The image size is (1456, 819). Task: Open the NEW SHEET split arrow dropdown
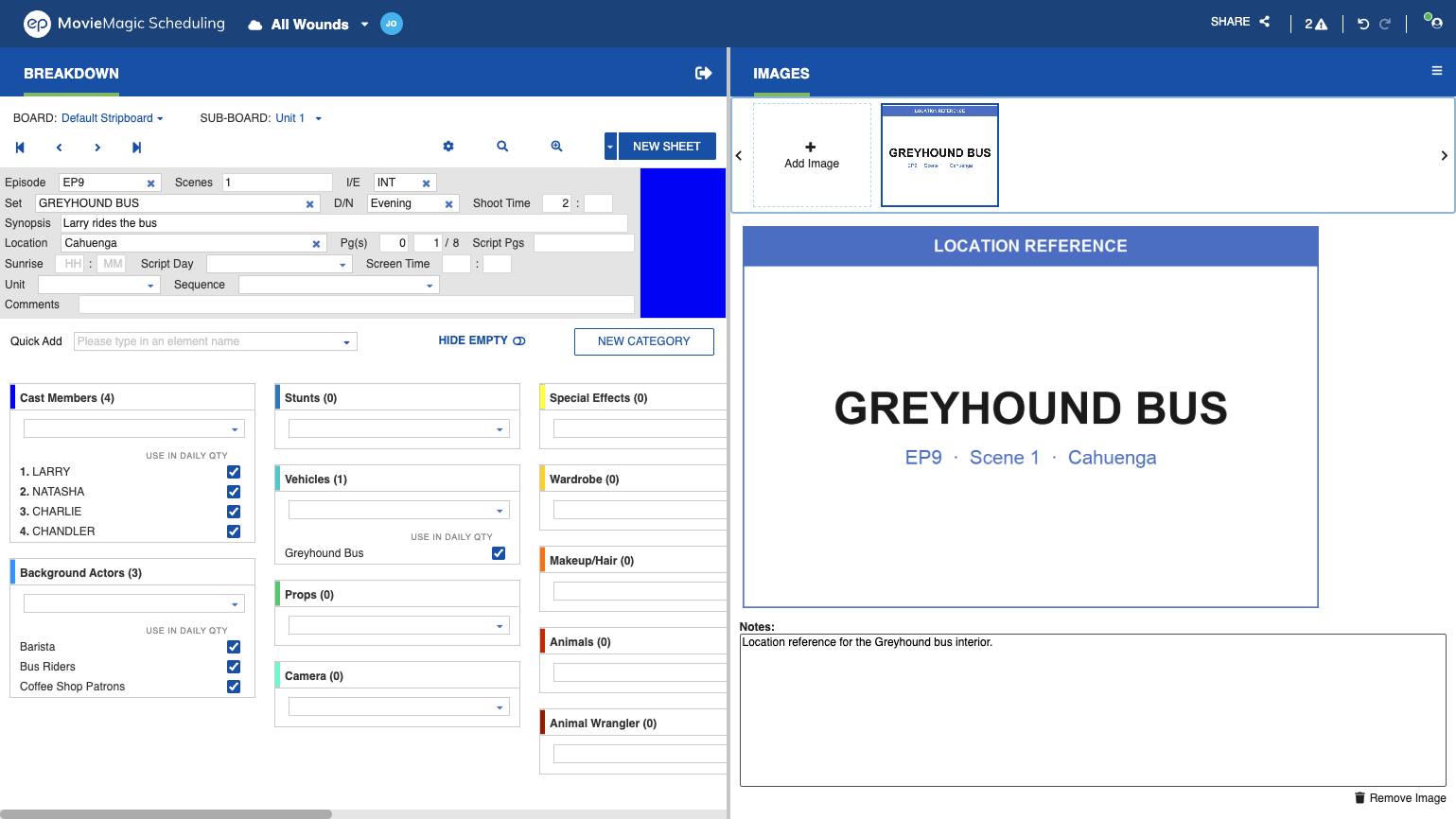(610, 147)
